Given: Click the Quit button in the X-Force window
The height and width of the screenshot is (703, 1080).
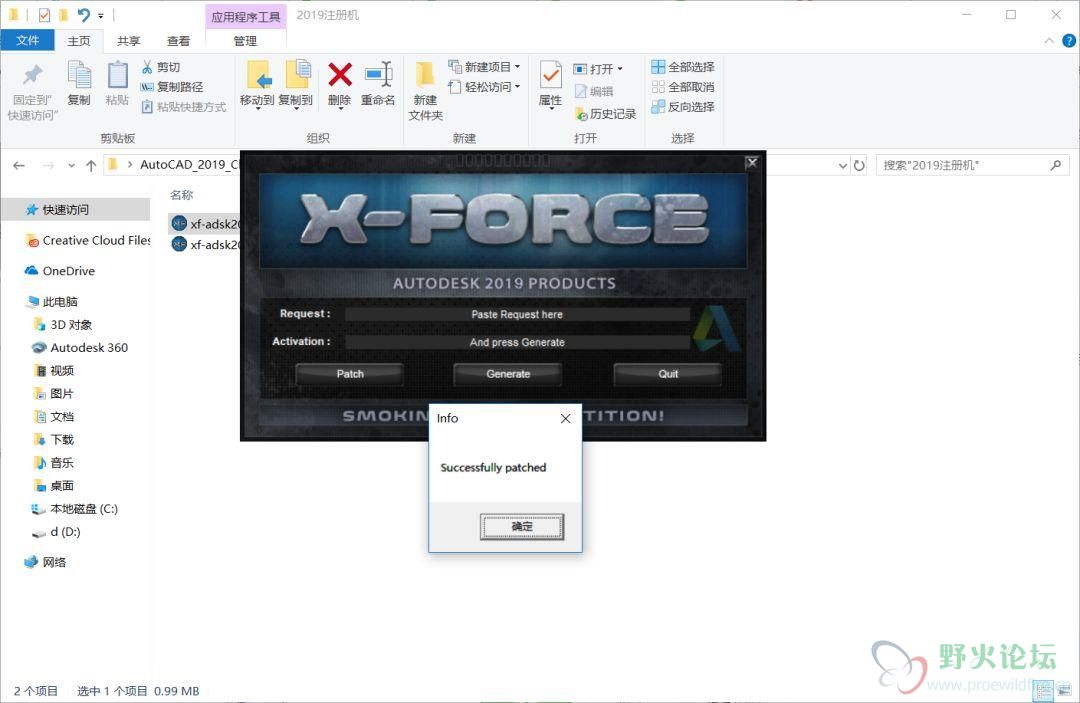Looking at the screenshot, I should point(667,374).
